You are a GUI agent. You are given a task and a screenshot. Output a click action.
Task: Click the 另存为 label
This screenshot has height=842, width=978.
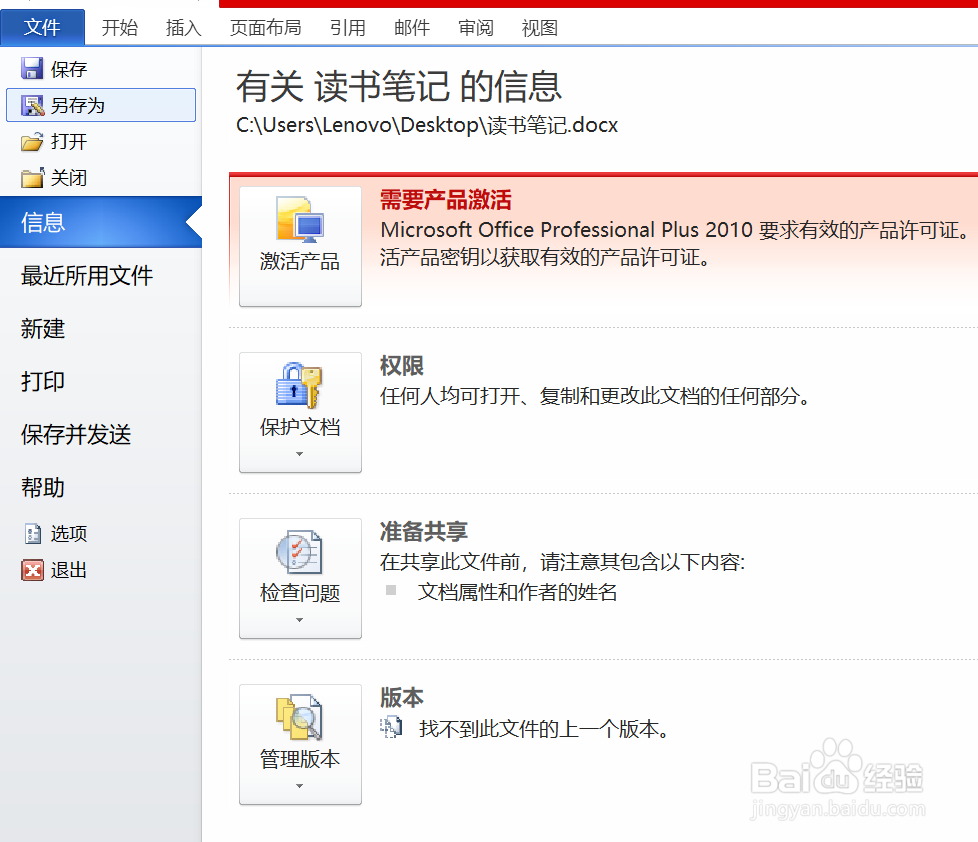tap(78, 105)
